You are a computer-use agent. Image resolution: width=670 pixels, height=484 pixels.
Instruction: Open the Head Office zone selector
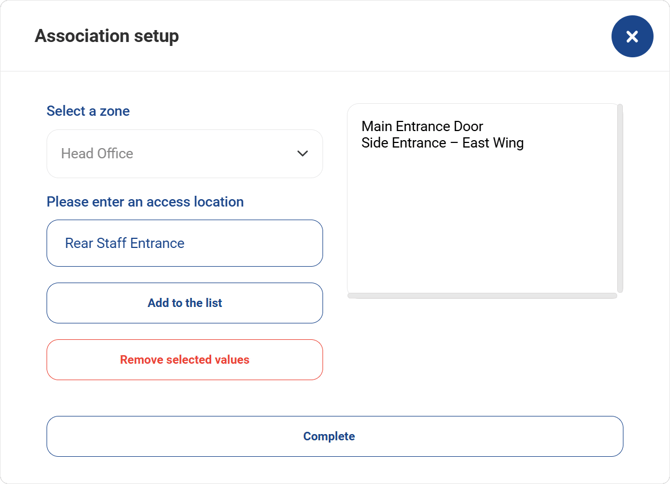[x=184, y=154]
